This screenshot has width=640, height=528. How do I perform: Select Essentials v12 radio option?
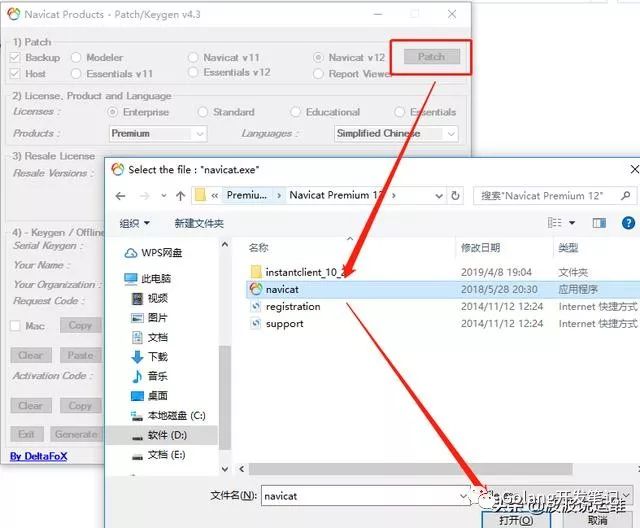pyautogui.click(x=193, y=72)
